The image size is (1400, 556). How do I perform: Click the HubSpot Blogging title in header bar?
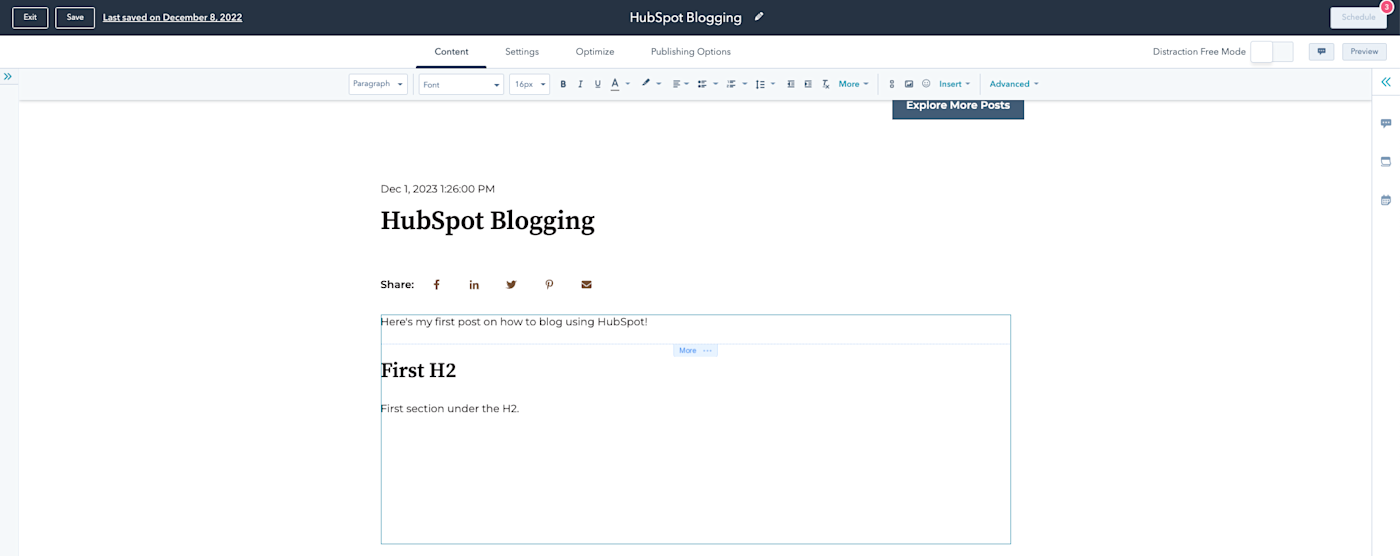tap(685, 17)
